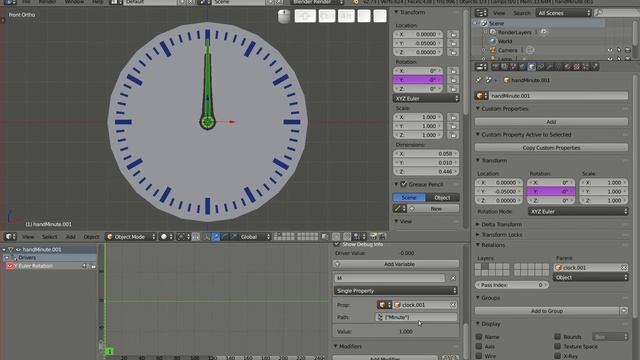
Task: Click the Camera object icon in Outliner
Action: click(493, 50)
